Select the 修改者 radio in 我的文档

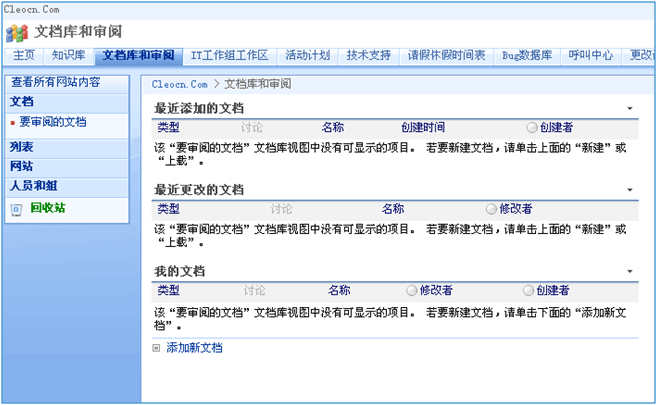click(411, 290)
